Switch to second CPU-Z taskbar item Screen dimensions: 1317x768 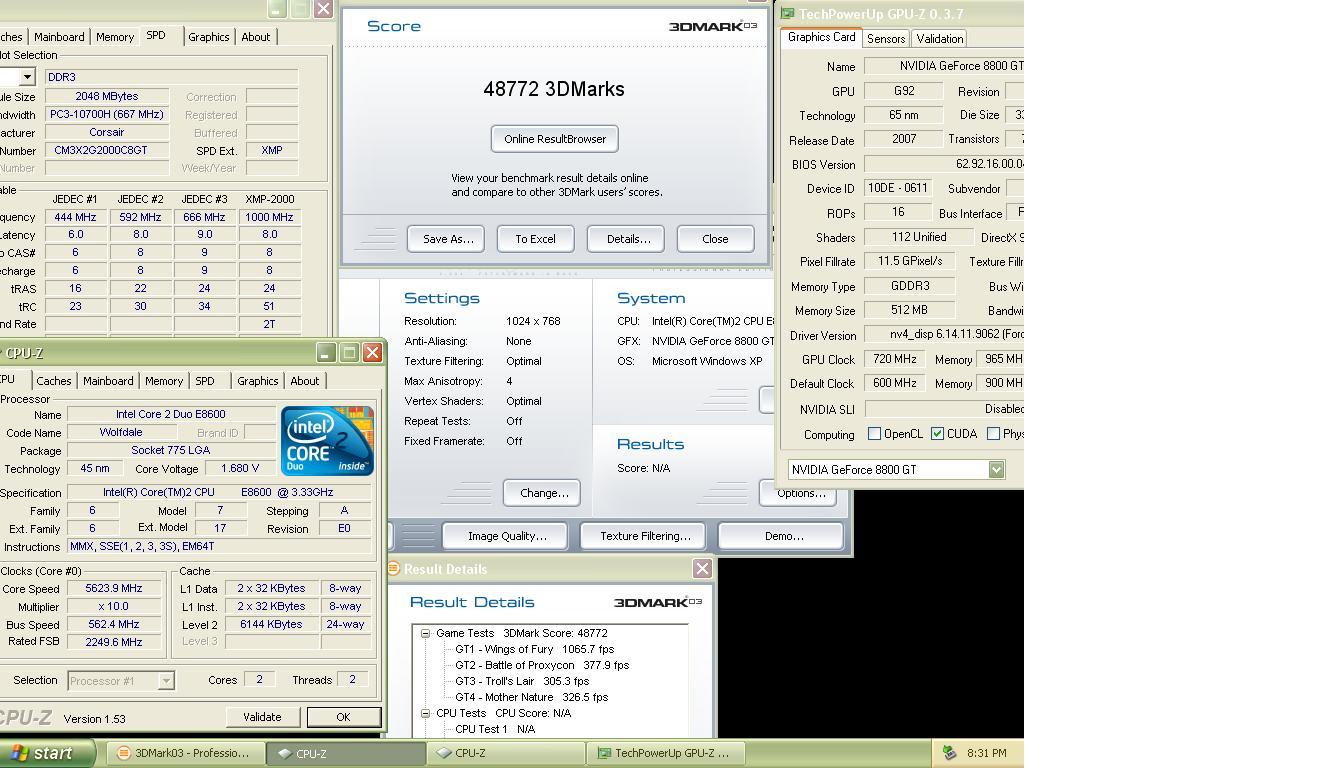(x=505, y=753)
